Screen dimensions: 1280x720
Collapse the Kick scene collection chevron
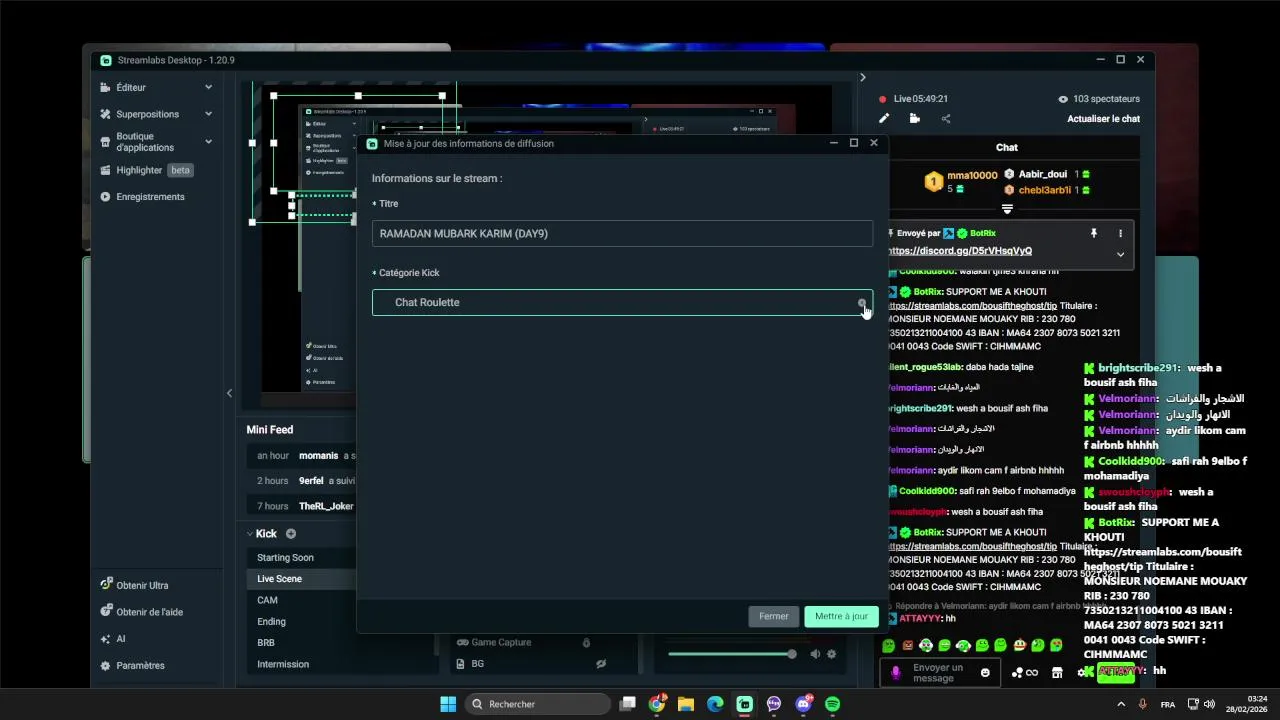point(251,534)
